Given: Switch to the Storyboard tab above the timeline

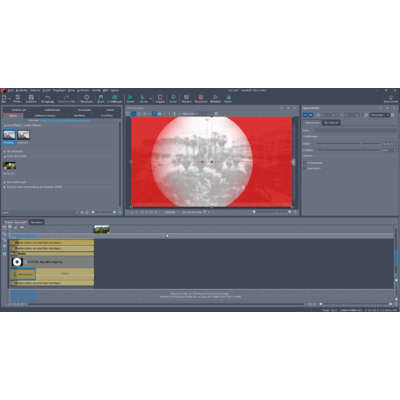Looking at the screenshot, I should point(36,222).
